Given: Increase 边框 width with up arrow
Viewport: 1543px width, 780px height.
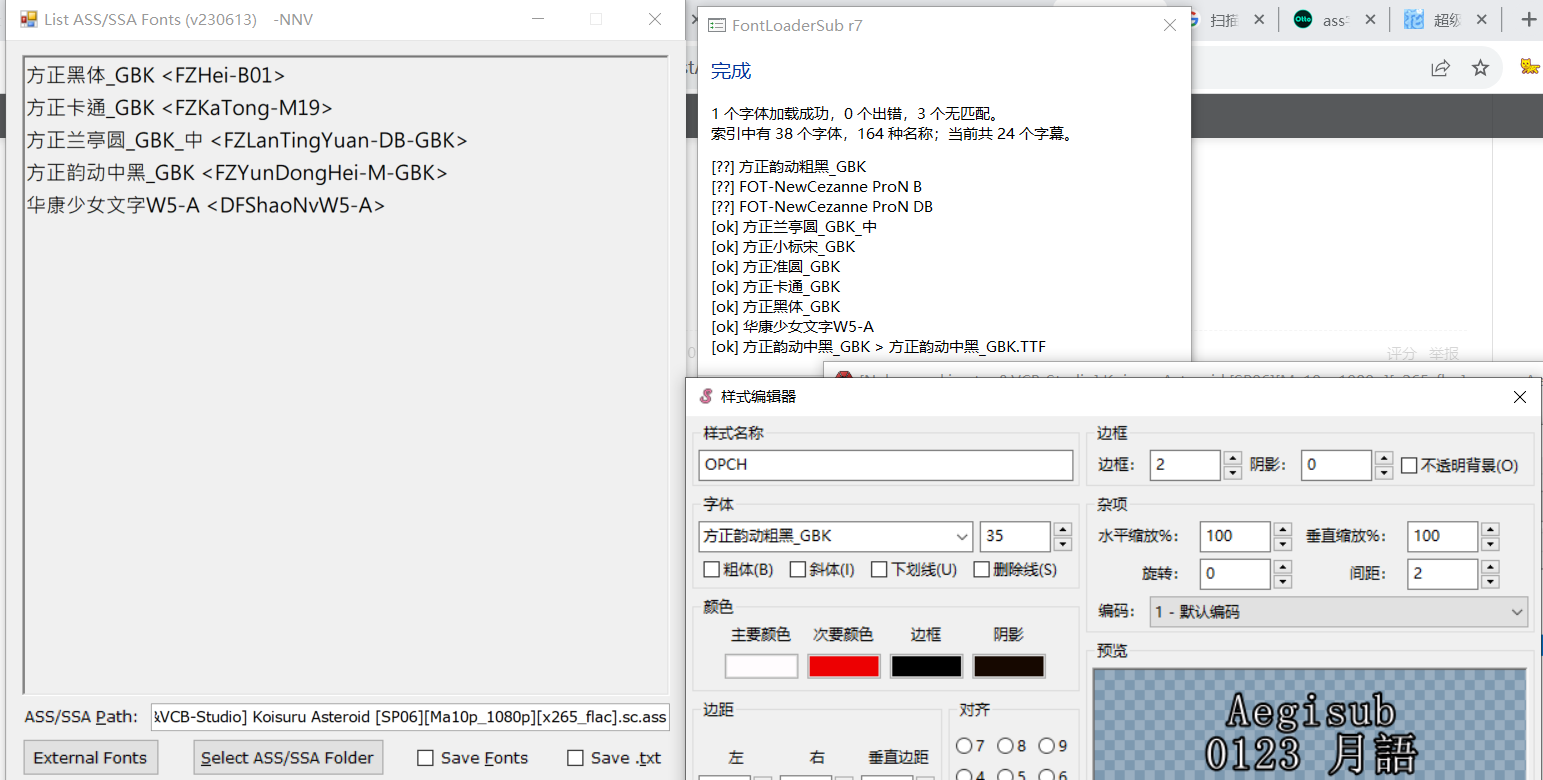Looking at the screenshot, I should tap(1233, 458).
